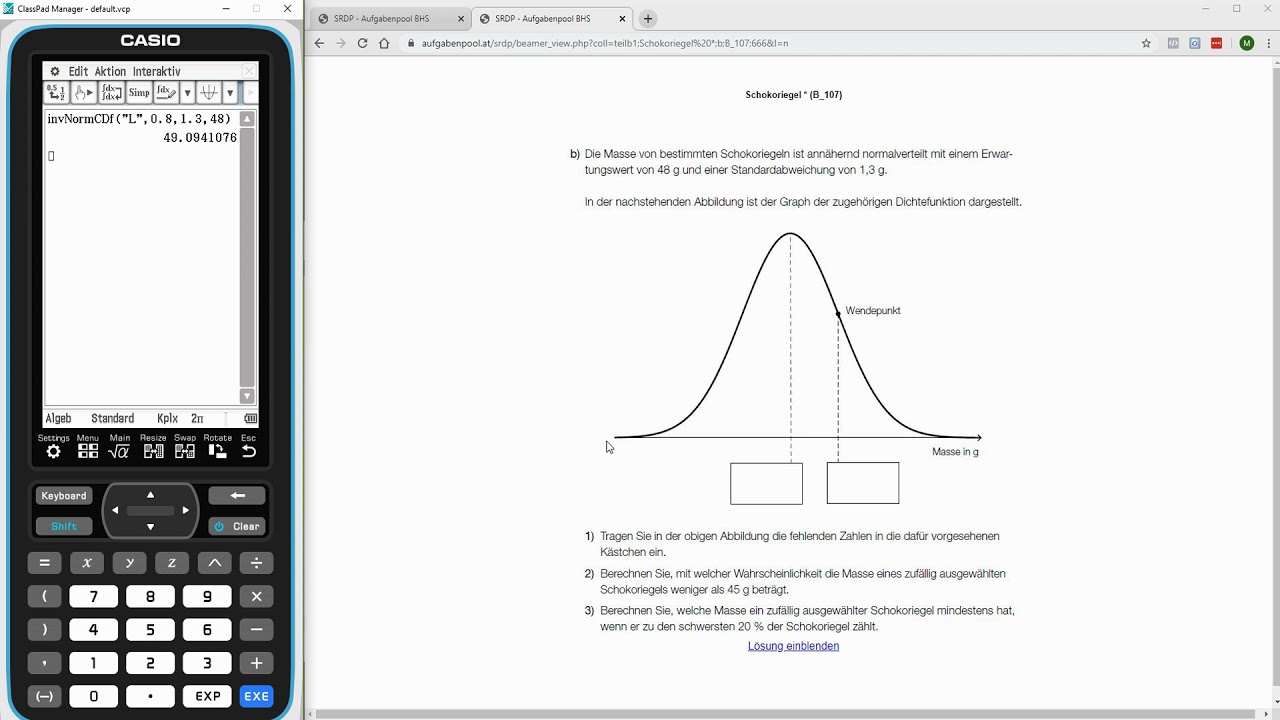
Task: Click the Clear key on the calculator
Action: (x=237, y=526)
